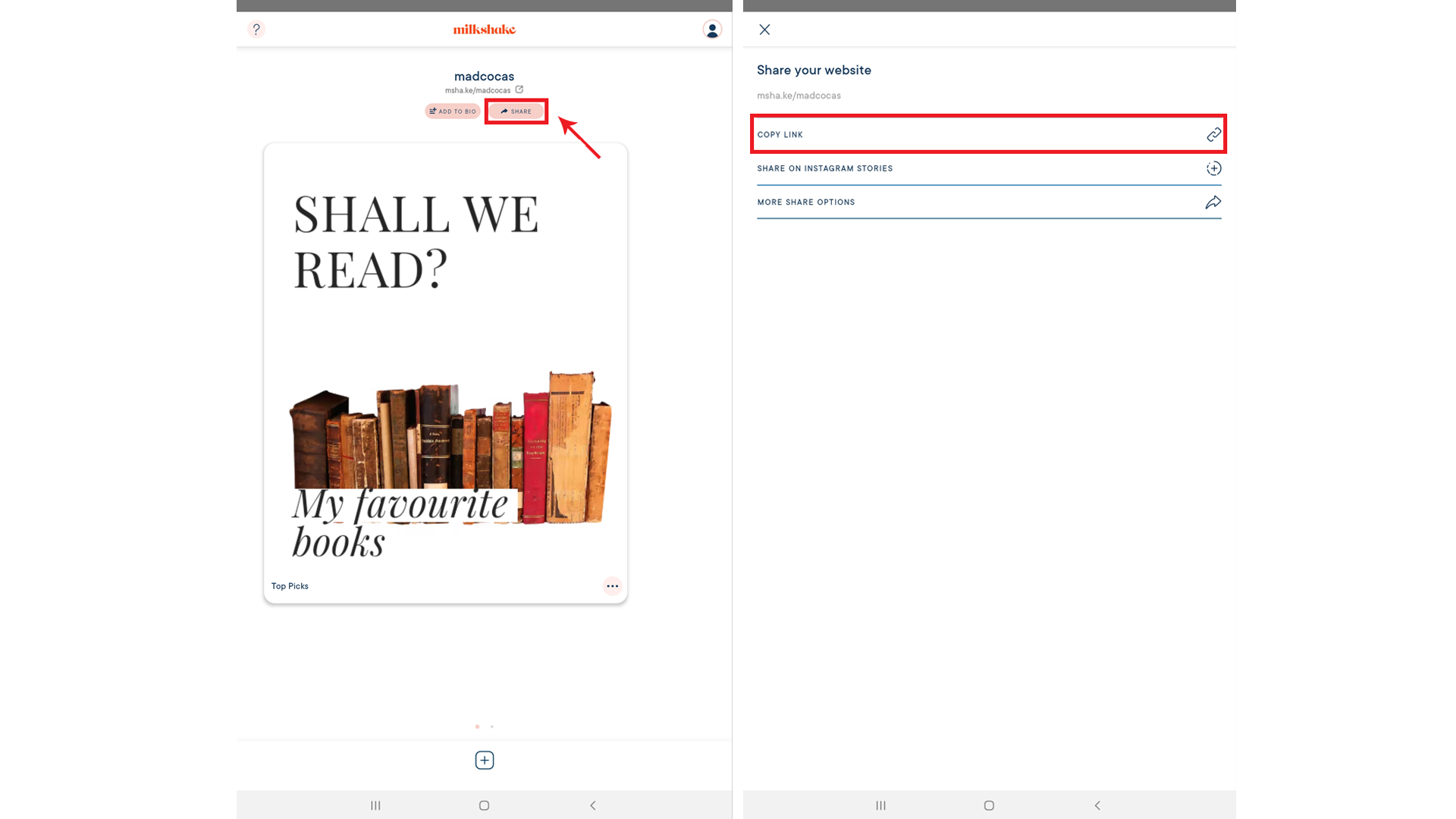Select the Copy Link option
The width and height of the screenshot is (1456, 819).
pos(989,134)
